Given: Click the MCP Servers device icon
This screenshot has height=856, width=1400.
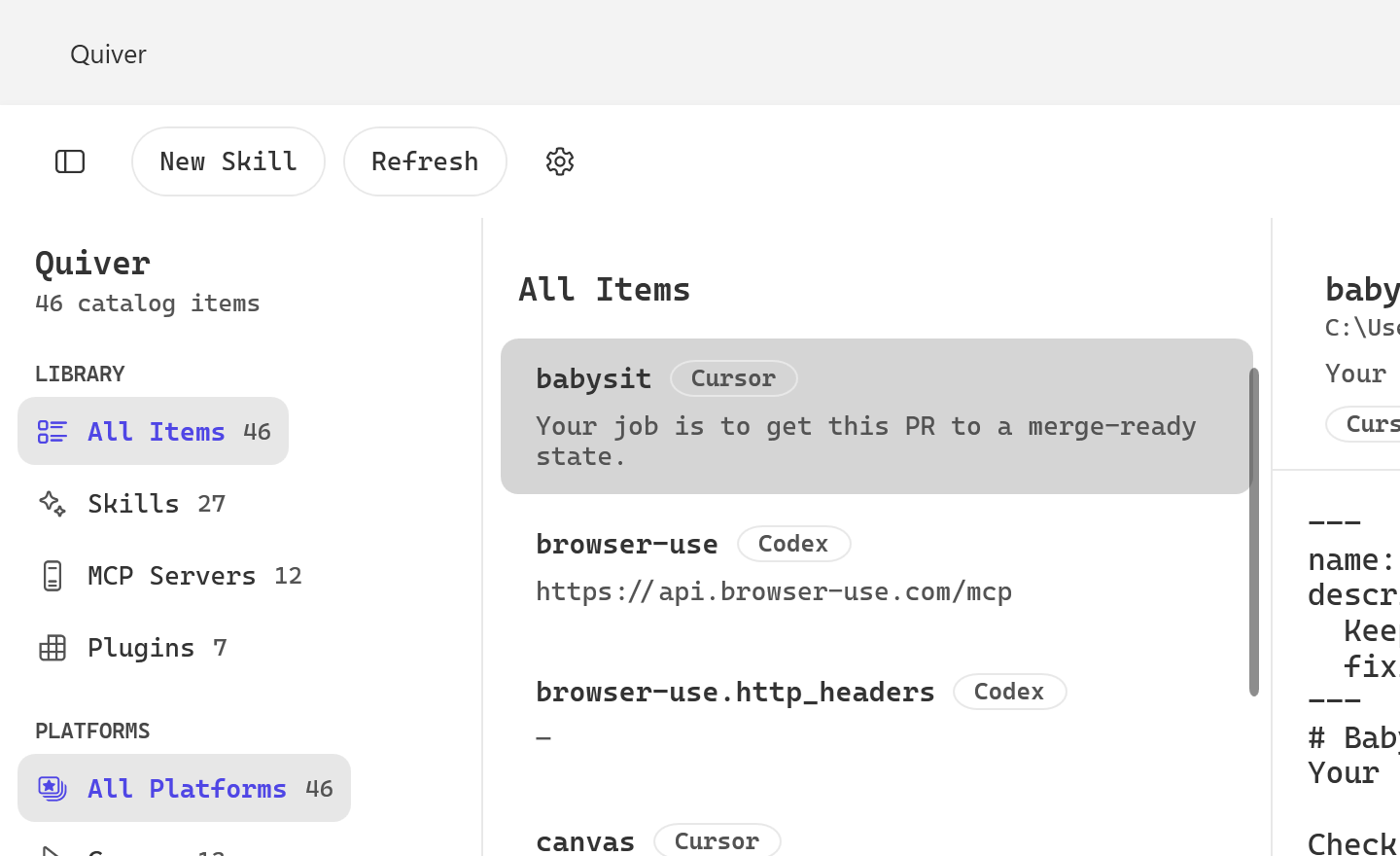Looking at the screenshot, I should (52, 576).
